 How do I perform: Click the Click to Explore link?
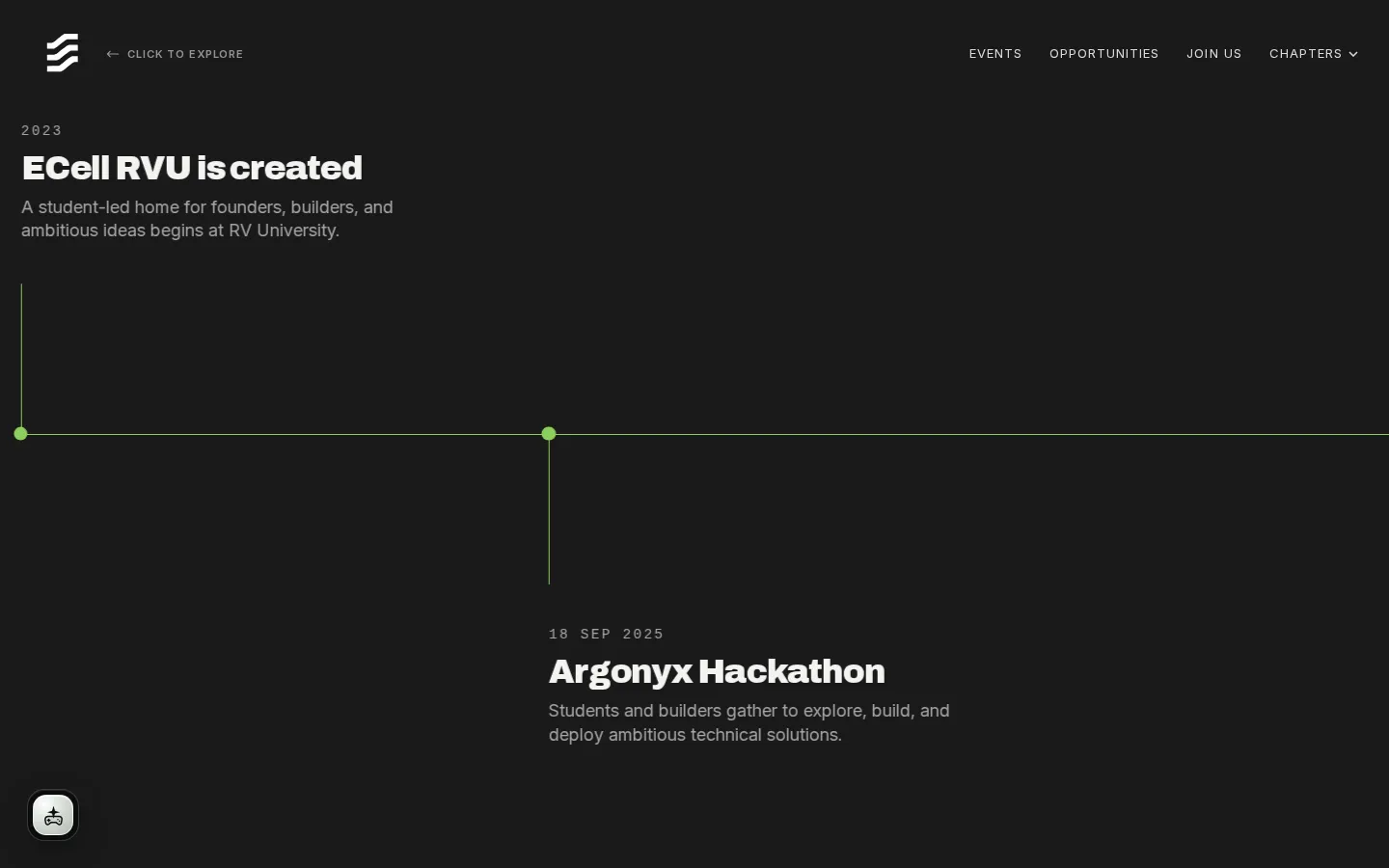point(175,54)
